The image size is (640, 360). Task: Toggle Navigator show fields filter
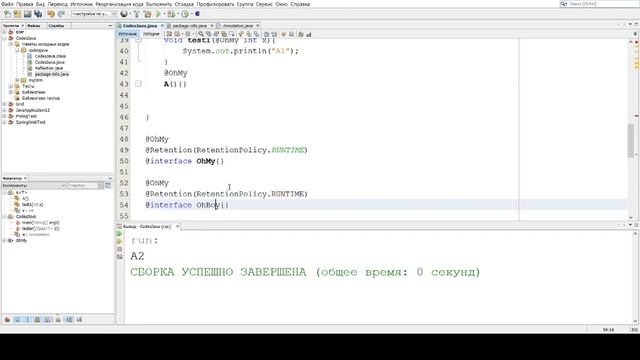click(18, 320)
